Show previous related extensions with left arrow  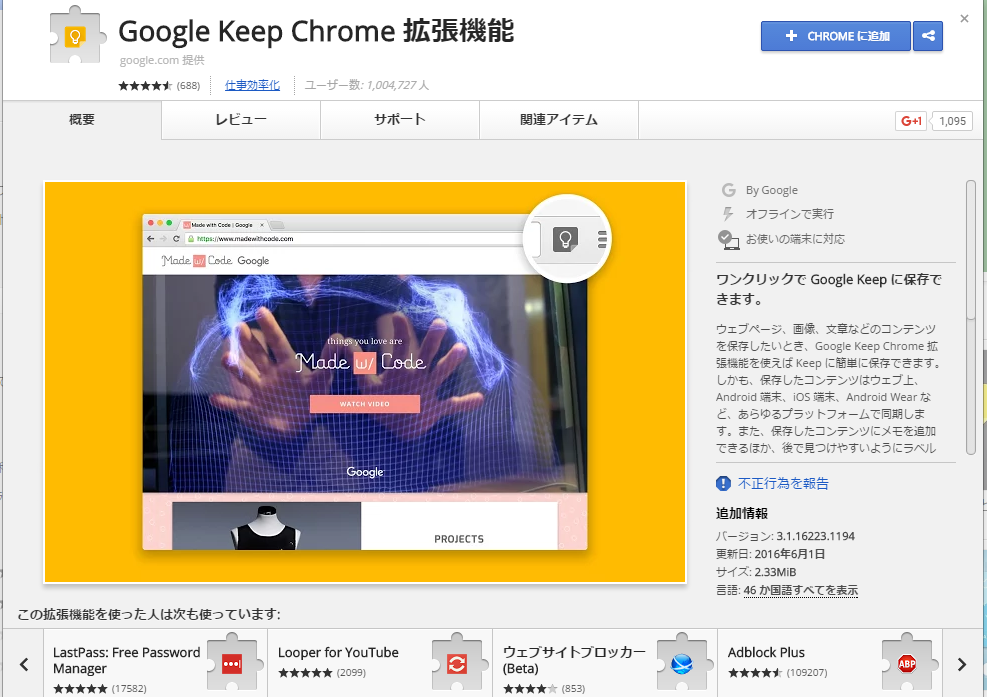pos(24,664)
